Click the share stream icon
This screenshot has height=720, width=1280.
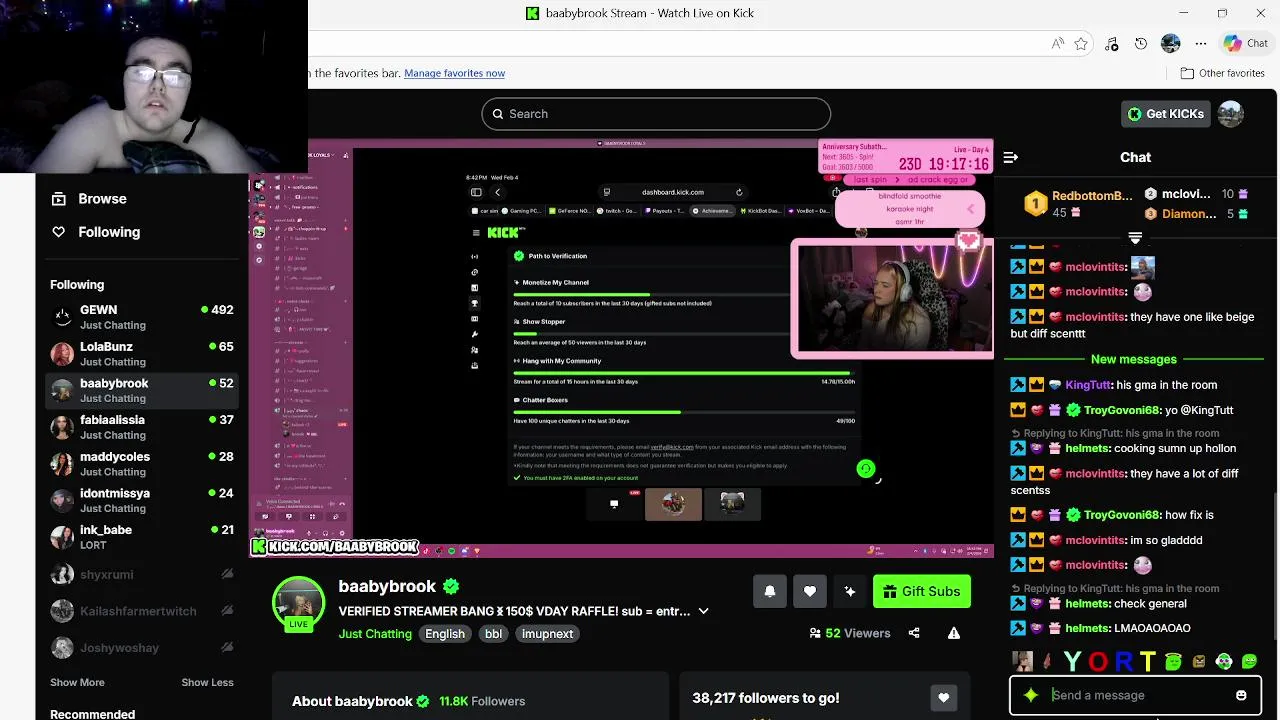[x=914, y=633]
